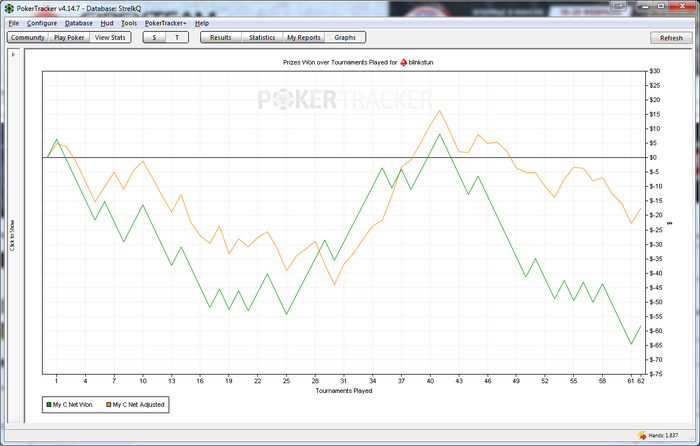This screenshot has height=446, width=700.
Task: Click the orange My C Net Adjusted swatch
Action: 108,404
